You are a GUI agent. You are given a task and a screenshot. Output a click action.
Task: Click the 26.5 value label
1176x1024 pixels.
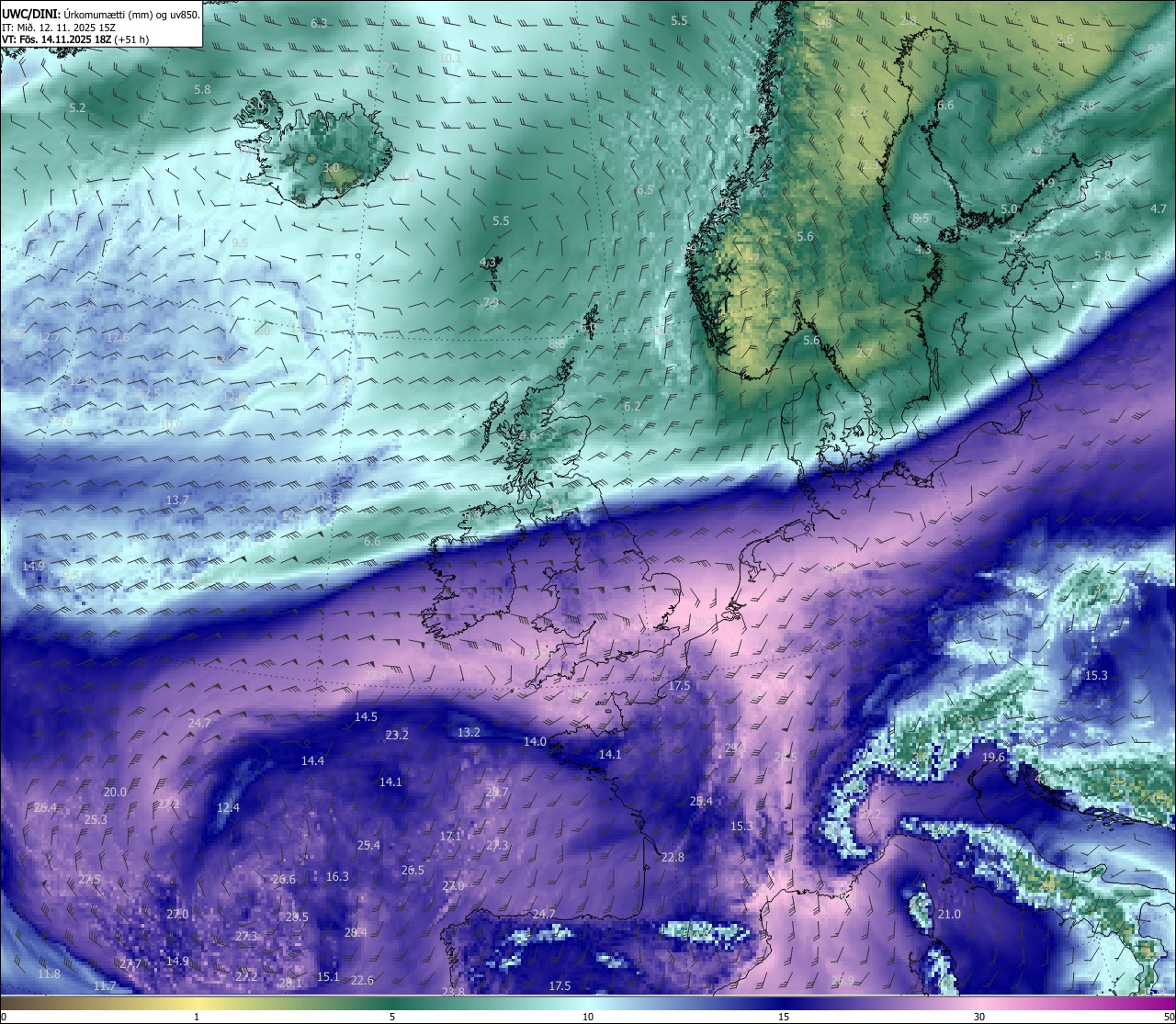pos(413,870)
